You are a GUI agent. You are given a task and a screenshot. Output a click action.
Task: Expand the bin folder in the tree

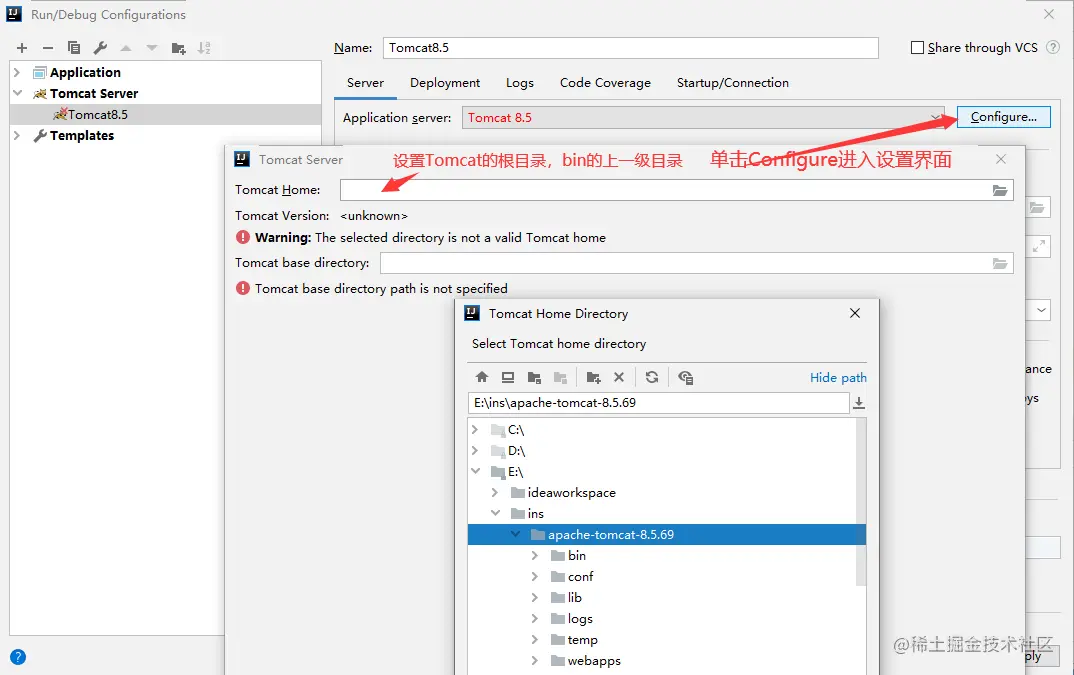click(535, 556)
